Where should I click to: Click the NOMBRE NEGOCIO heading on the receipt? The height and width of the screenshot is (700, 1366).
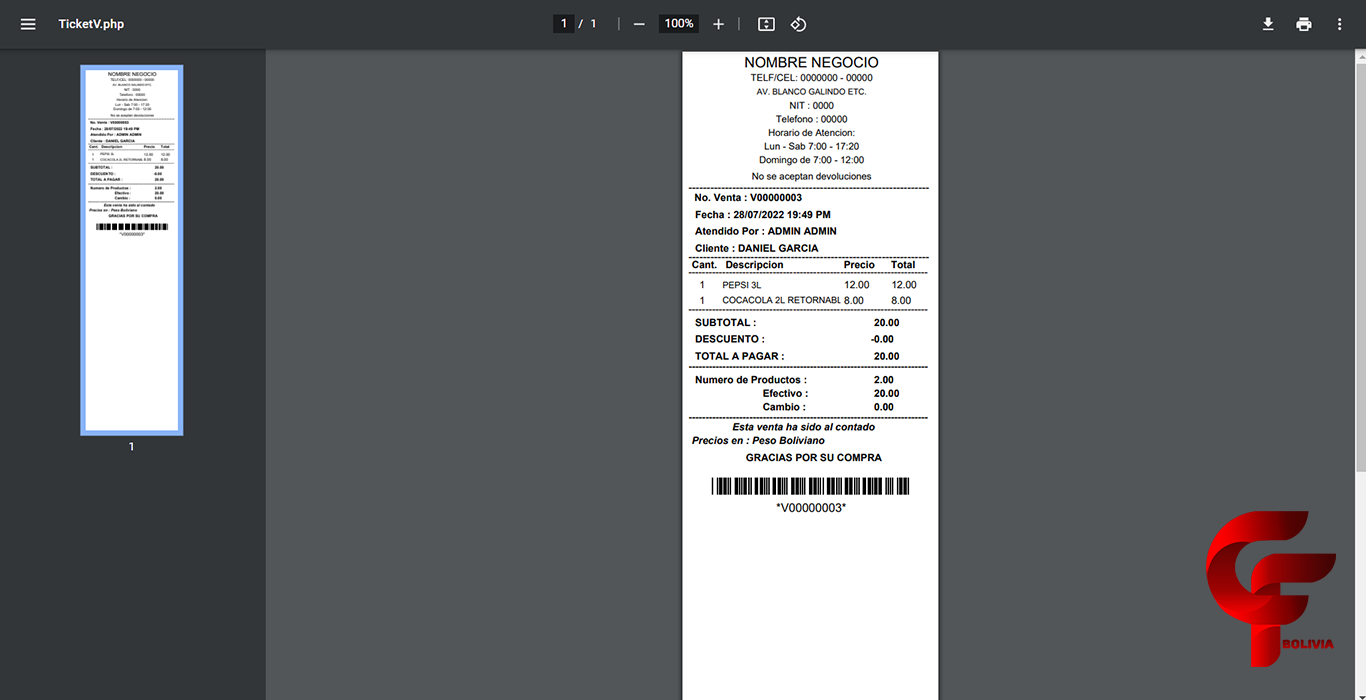[x=811, y=63]
